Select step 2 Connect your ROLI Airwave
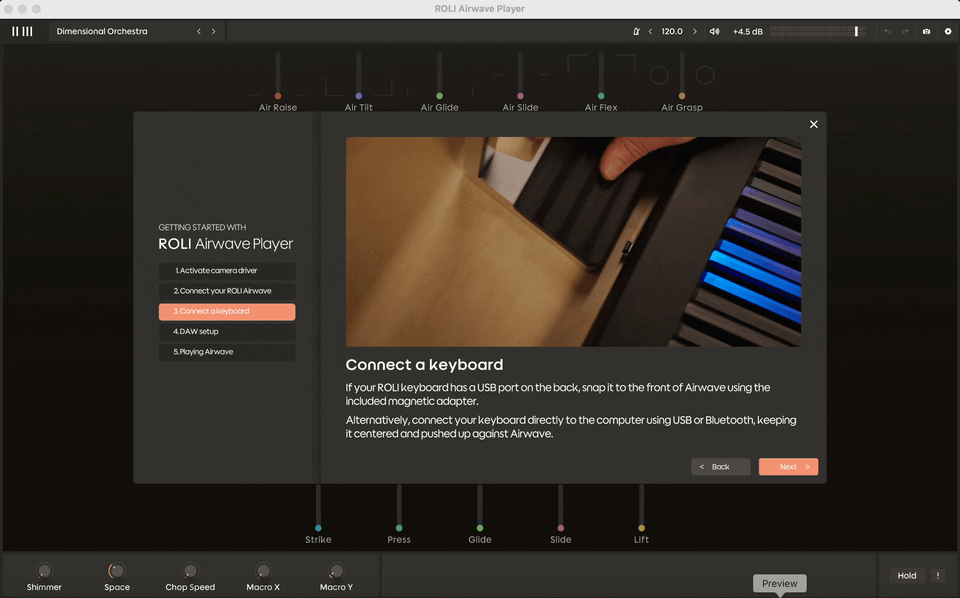960x598 pixels. (227, 291)
